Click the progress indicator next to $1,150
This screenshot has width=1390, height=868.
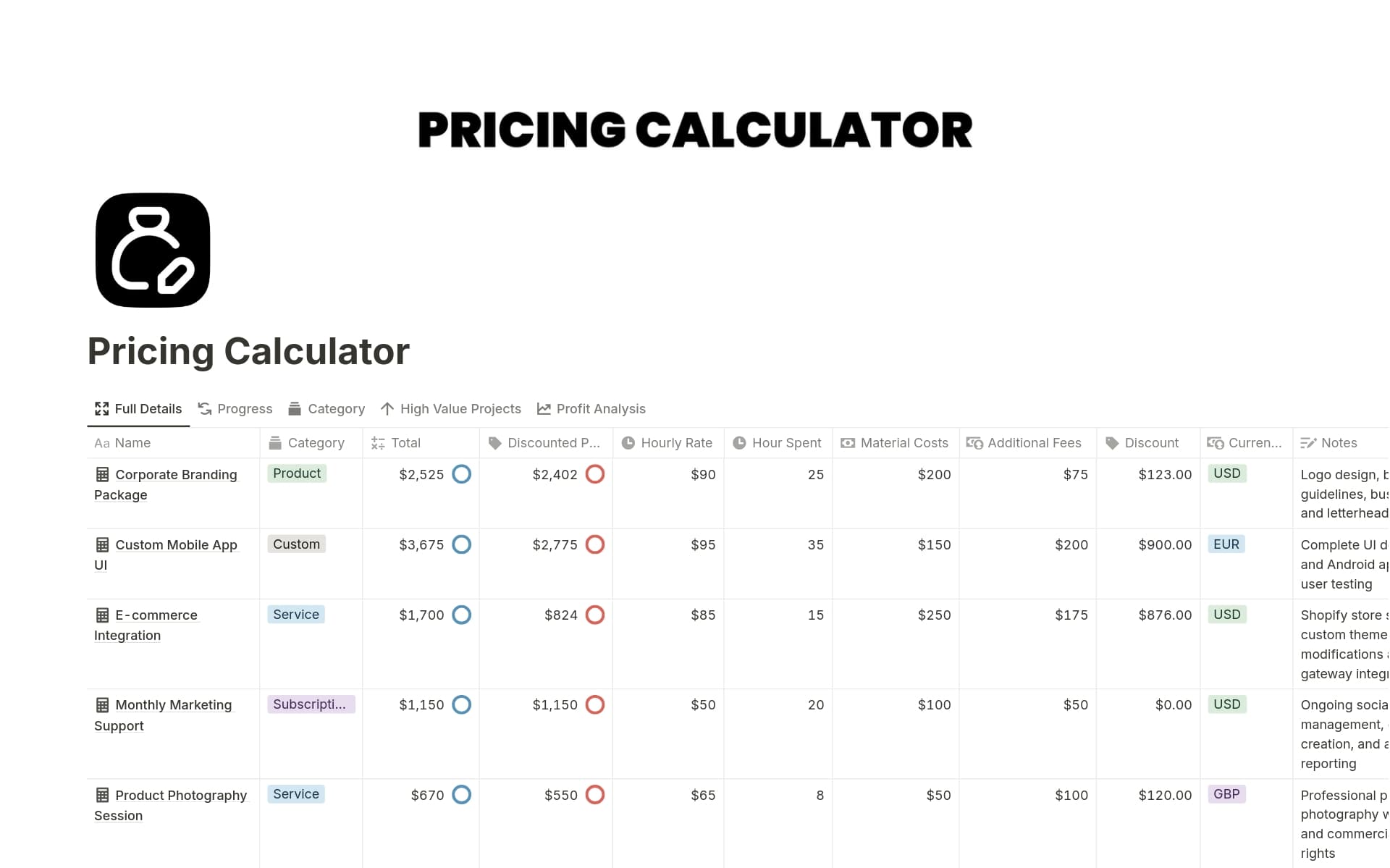point(461,704)
